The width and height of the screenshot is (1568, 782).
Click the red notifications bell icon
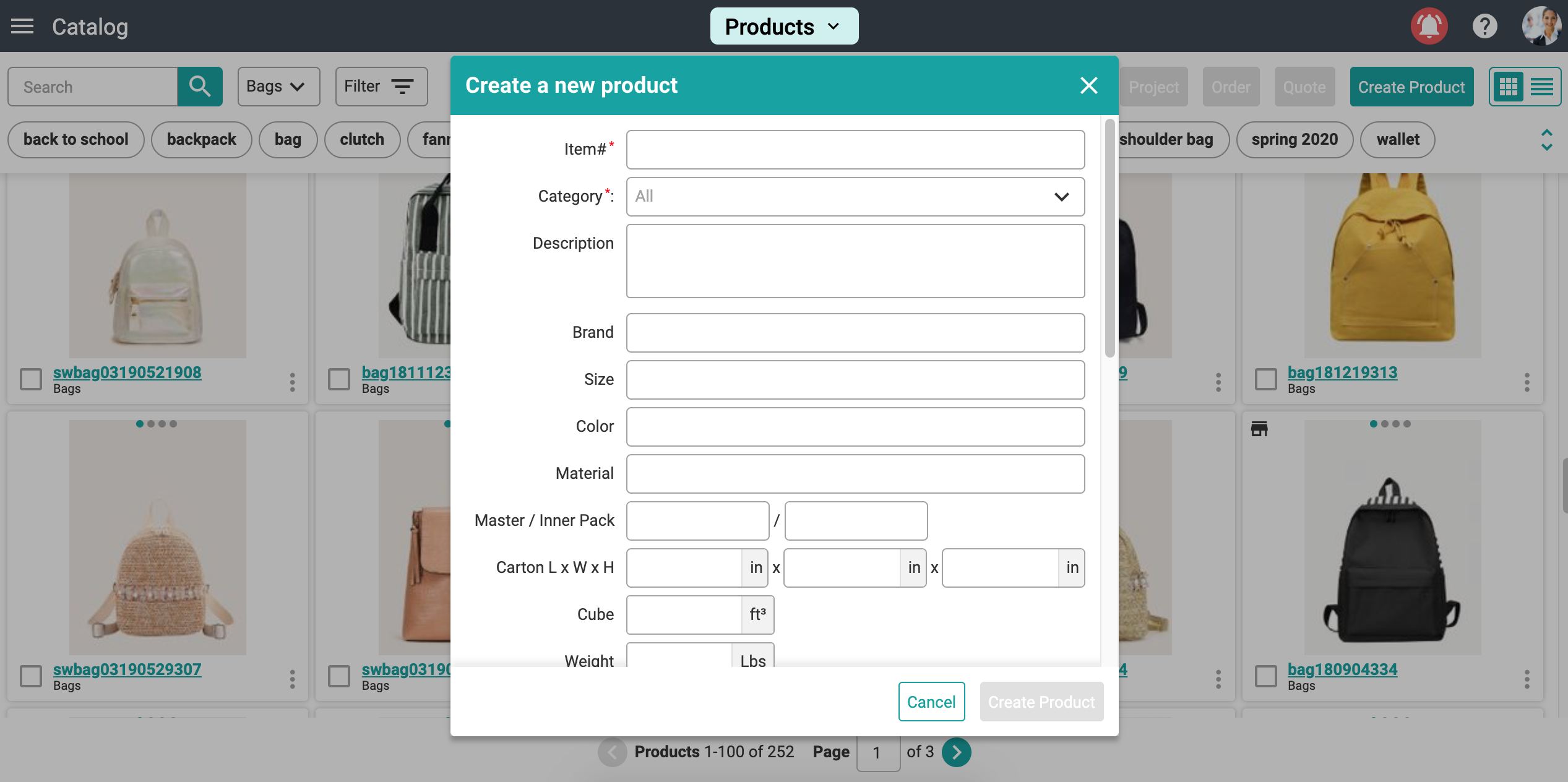tap(1429, 27)
